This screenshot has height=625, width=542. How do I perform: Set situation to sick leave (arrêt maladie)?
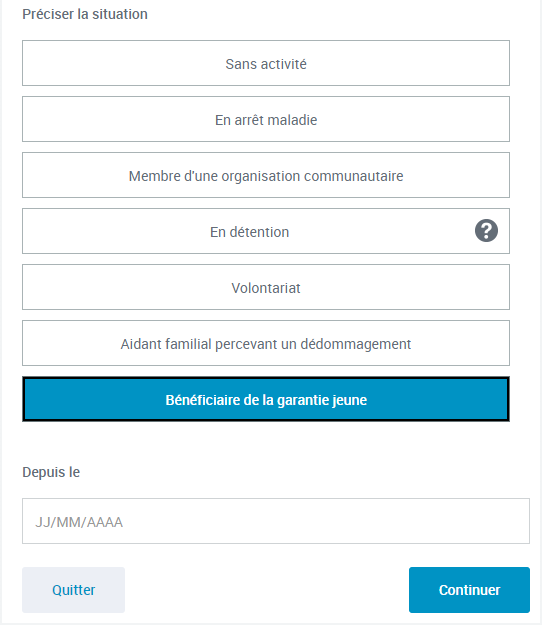coord(266,119)
